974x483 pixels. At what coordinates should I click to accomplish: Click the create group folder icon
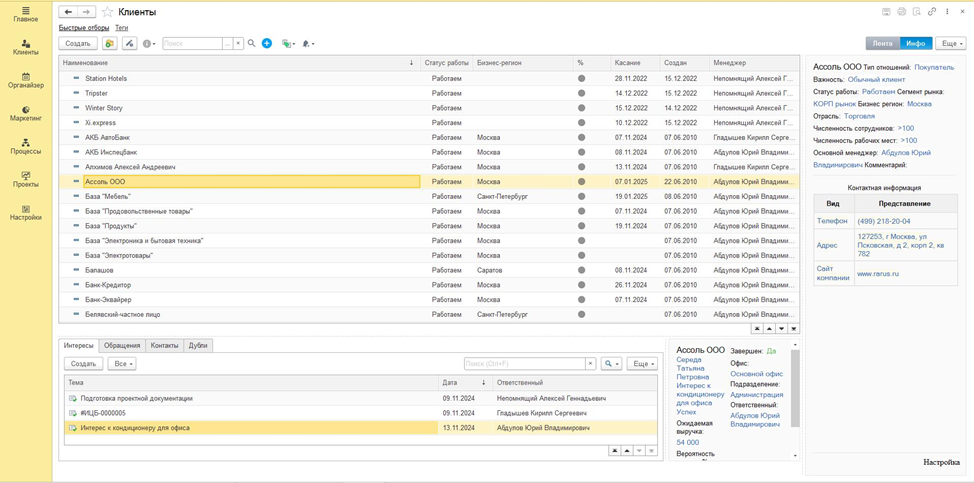110,43
